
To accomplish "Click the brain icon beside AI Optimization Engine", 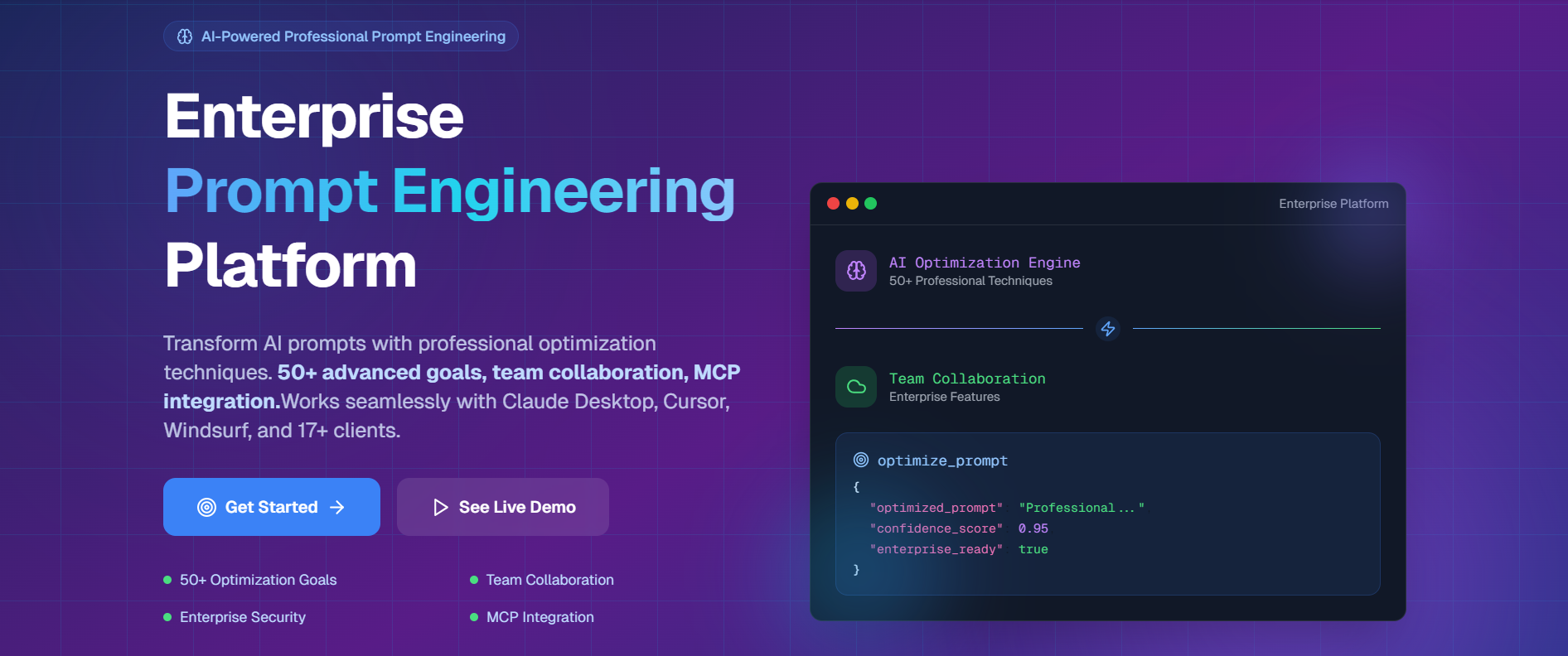I will [x=856, y=271].
